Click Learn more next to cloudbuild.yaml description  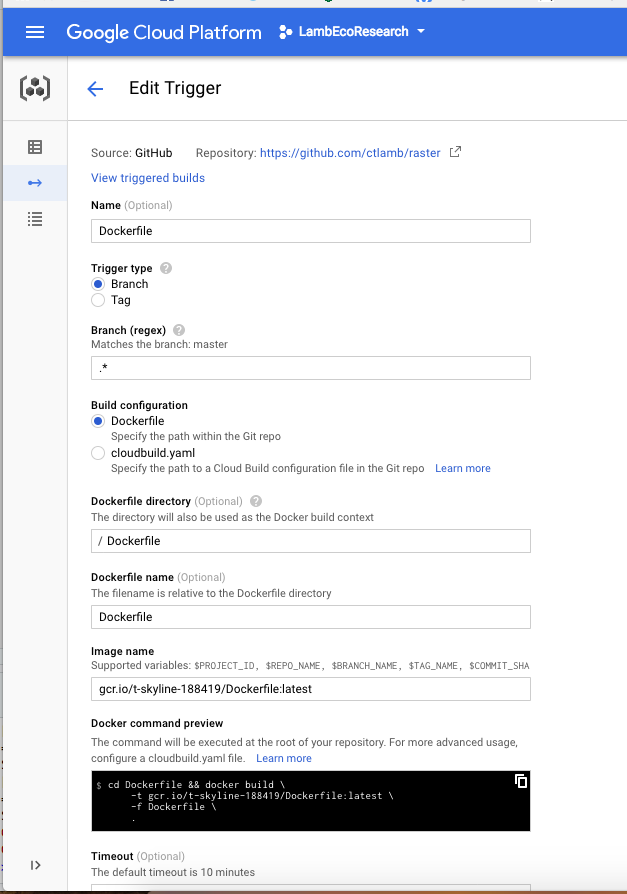point(463,468)
